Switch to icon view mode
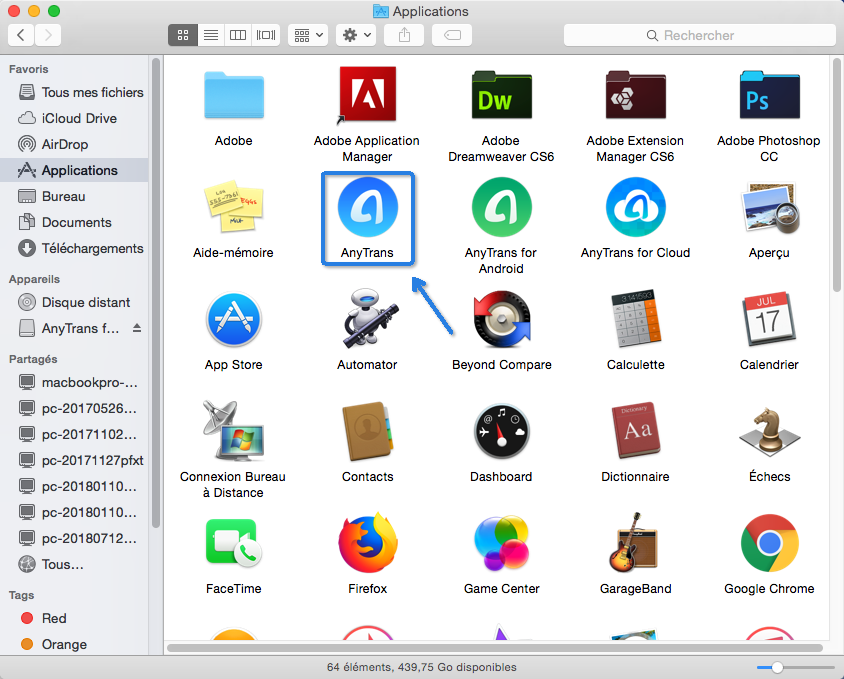Image resolution: width=844 pixels, height=679 pixels. [183, 36]
